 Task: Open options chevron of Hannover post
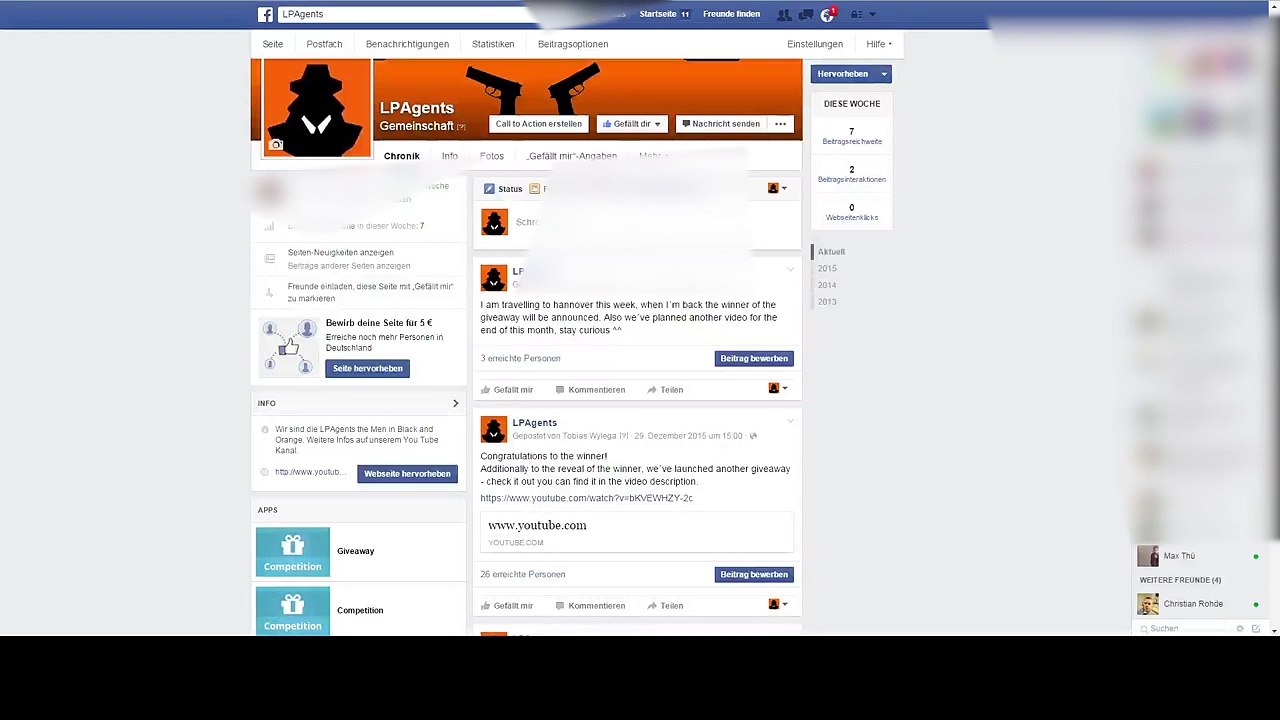click(790, 269)
